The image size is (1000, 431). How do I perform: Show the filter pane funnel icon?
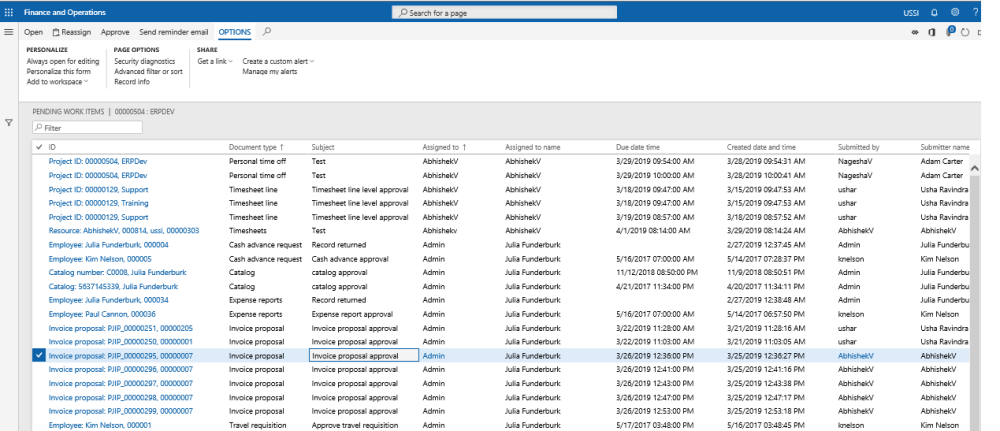pos(9,123)
